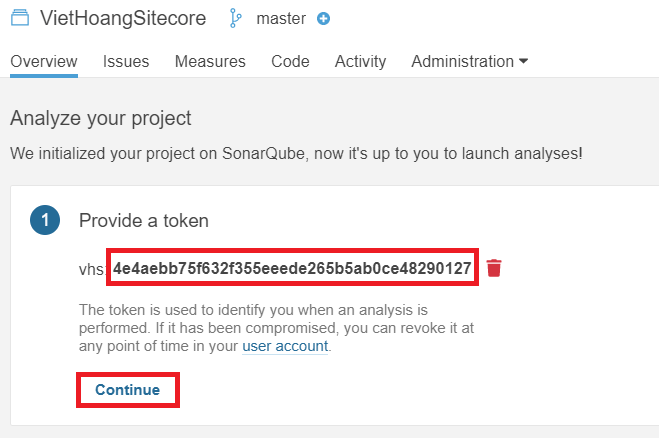
Task: Click the Analyze your project heading
Action: click(100, 119)
